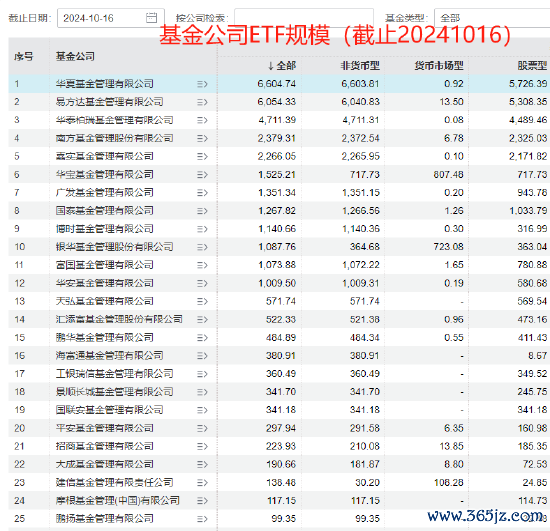Click total value 99.35 in 鹏扬基金 row
550x531 pixels.
pyautogui.click(x=283, y=519)
